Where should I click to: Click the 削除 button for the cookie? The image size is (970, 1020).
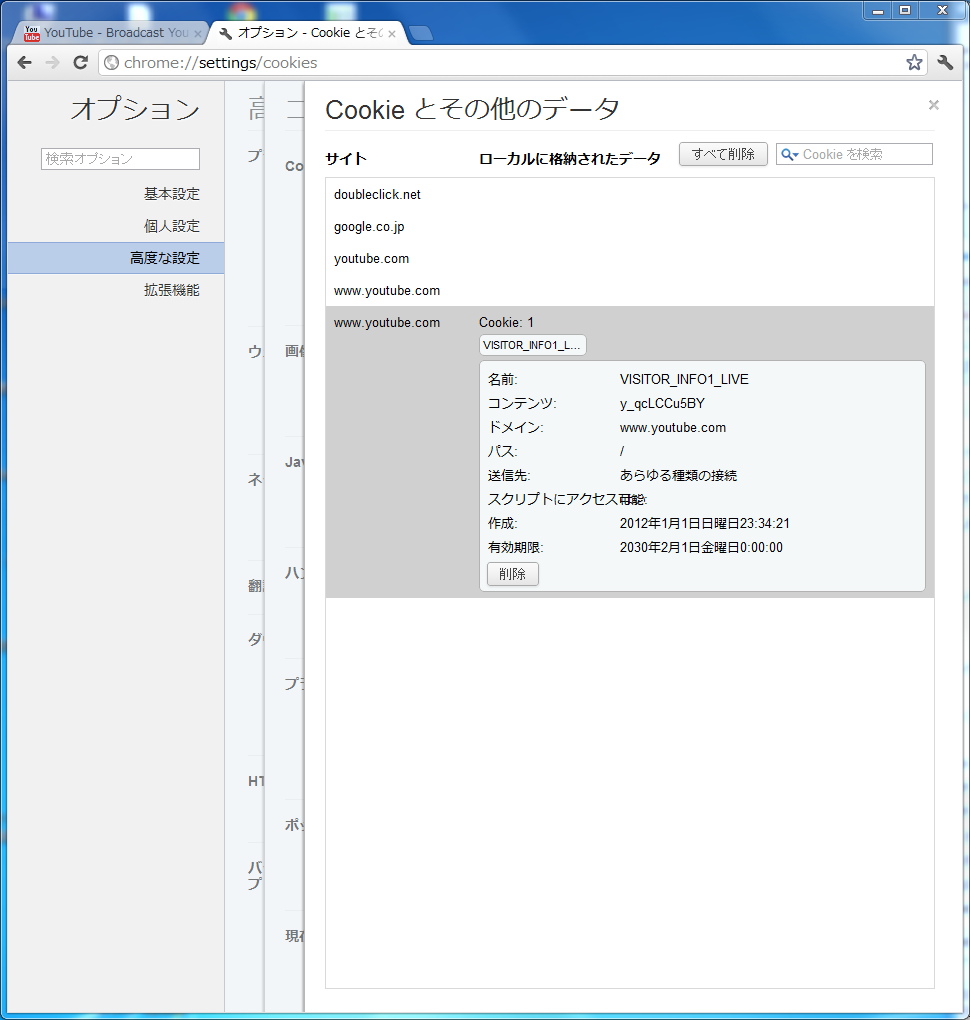(513, 574)
